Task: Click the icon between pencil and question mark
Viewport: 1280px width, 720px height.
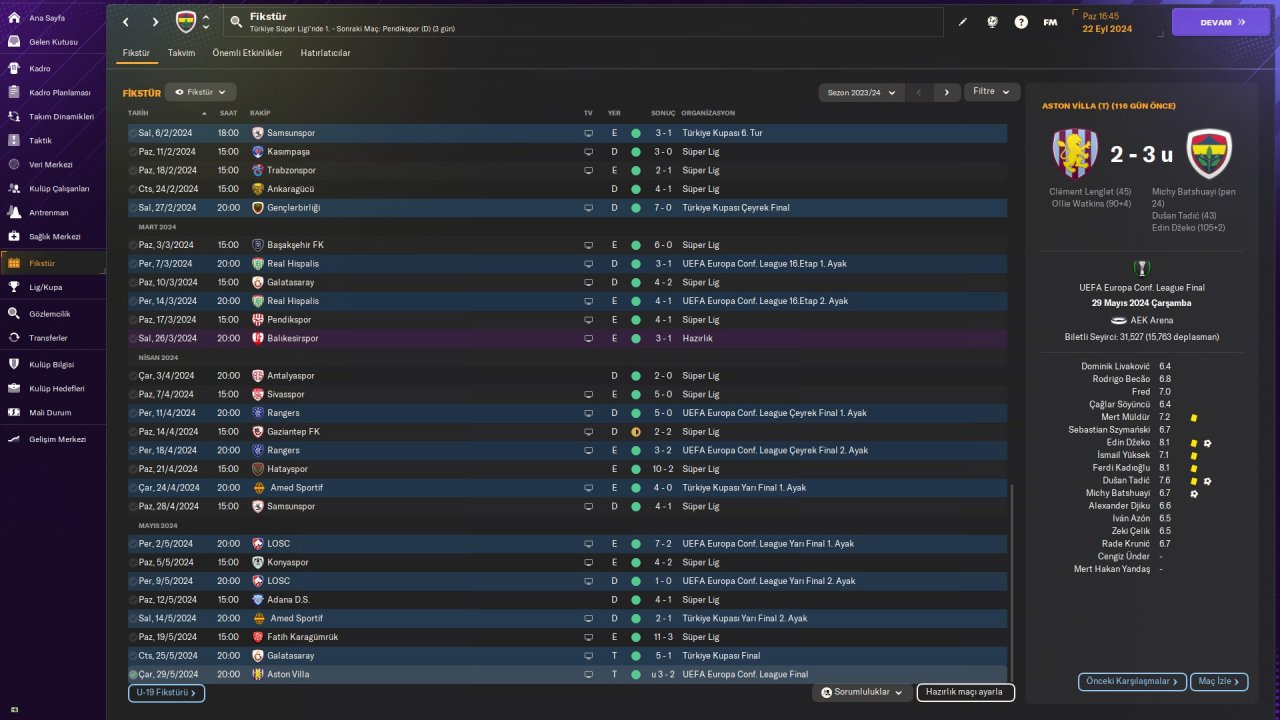Action: [x=992, y=22]
